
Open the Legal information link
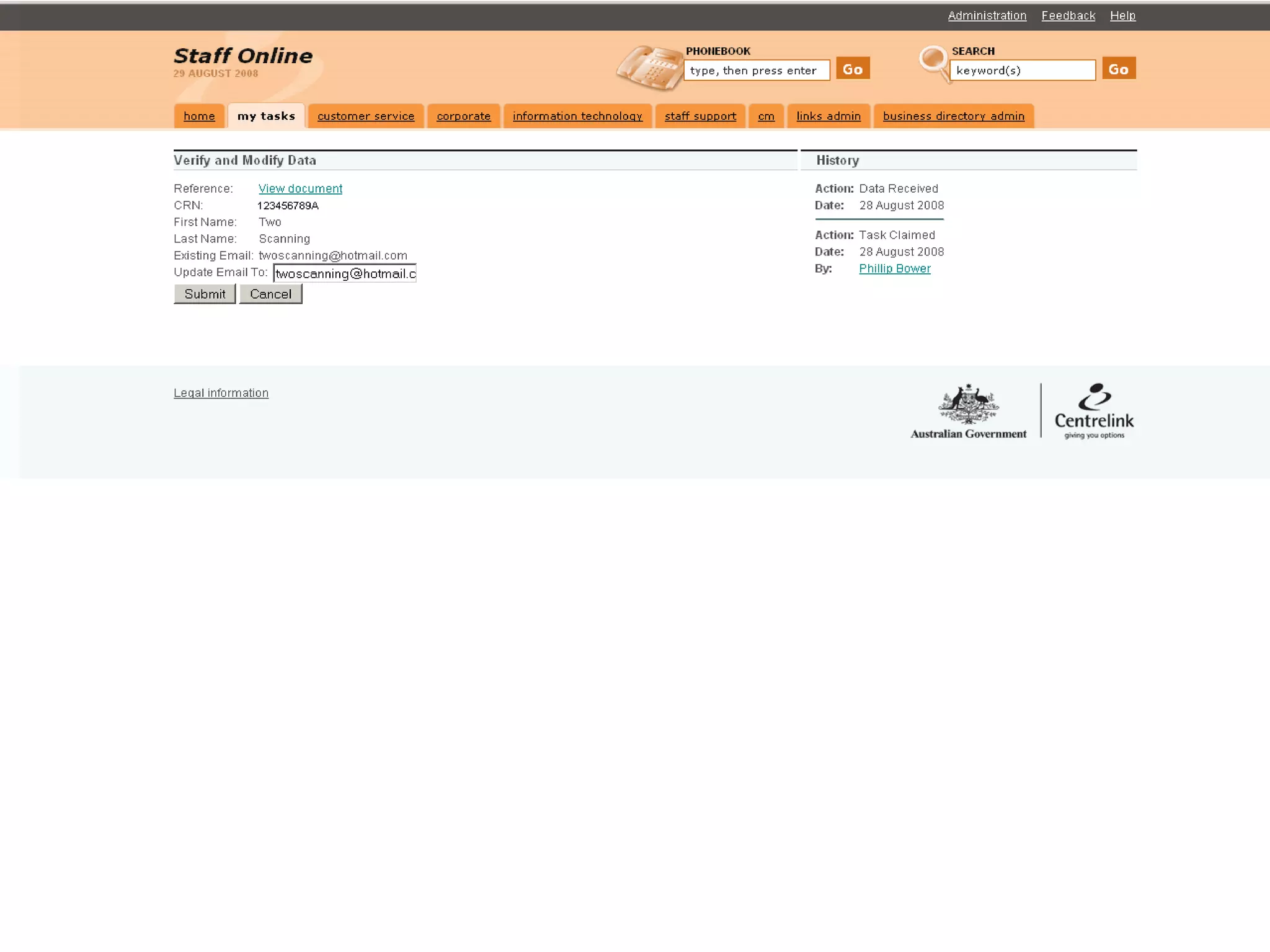point(221,393)
